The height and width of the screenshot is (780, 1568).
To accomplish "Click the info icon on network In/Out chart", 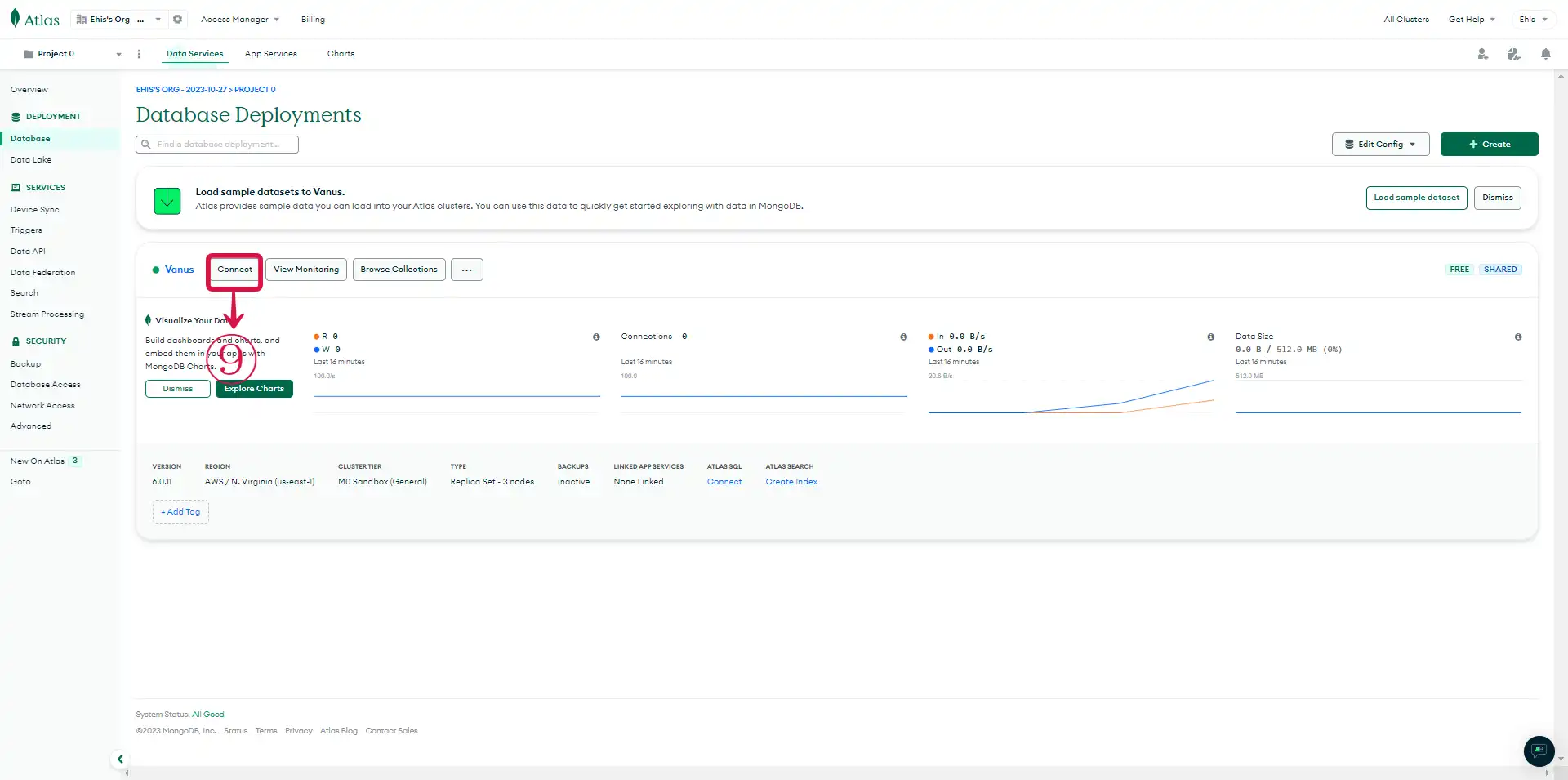I will click(1210, 337).
